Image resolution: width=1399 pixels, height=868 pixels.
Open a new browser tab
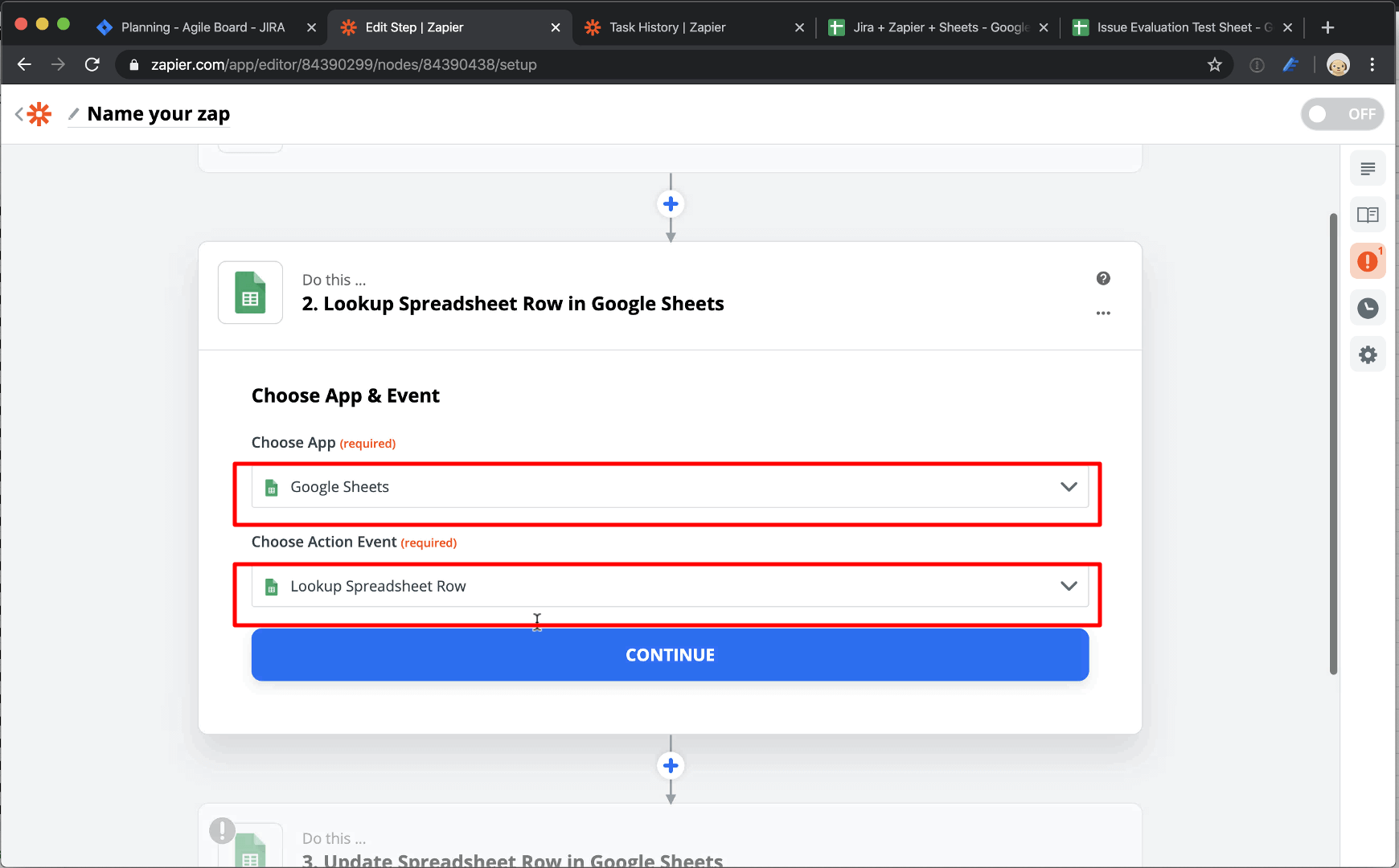(1328, 27)
